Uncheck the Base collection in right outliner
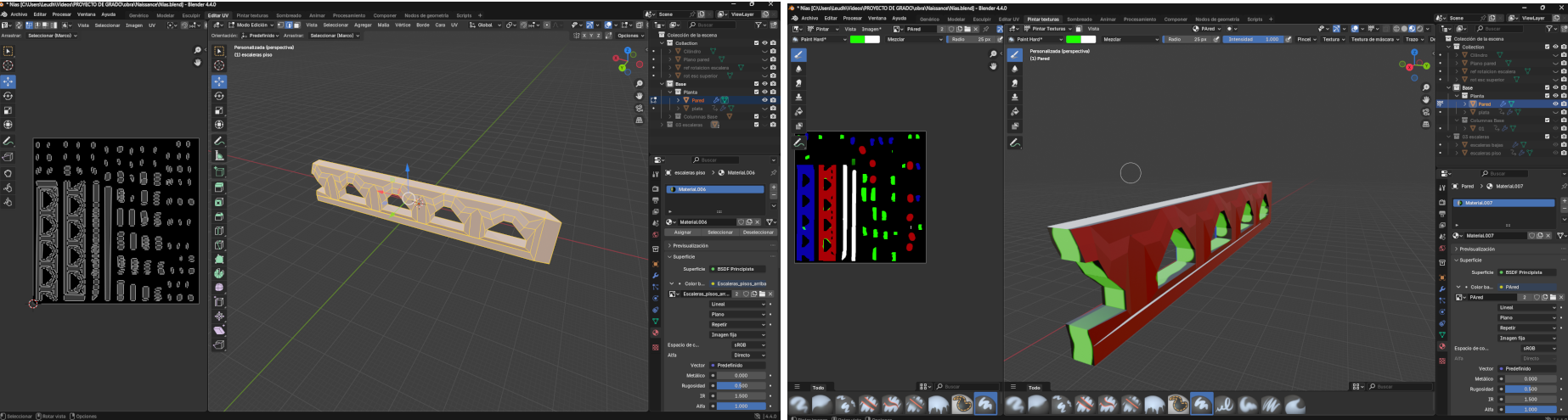Screen dimensions: 1568x420 [x=1547, y=87]
